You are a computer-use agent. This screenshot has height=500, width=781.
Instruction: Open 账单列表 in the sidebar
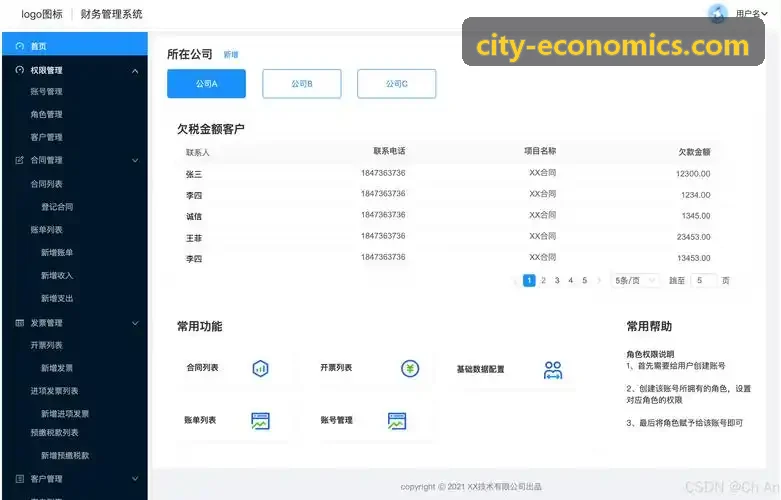click(x=46, y=230)
